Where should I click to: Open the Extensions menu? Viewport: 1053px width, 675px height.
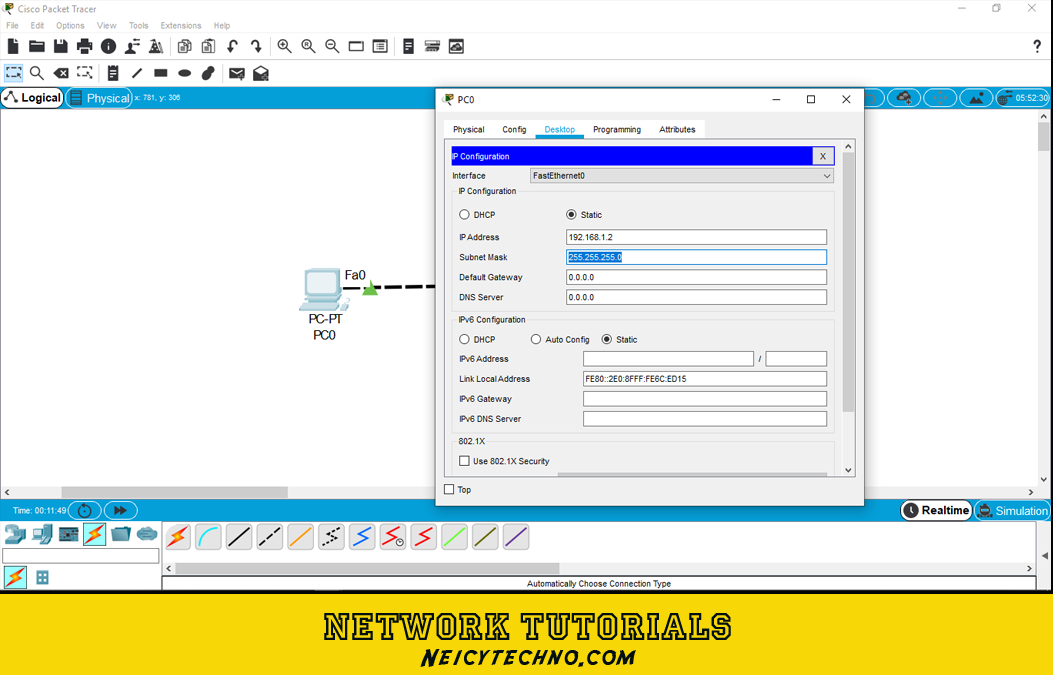pyautogui.click(x=181, y=26)
